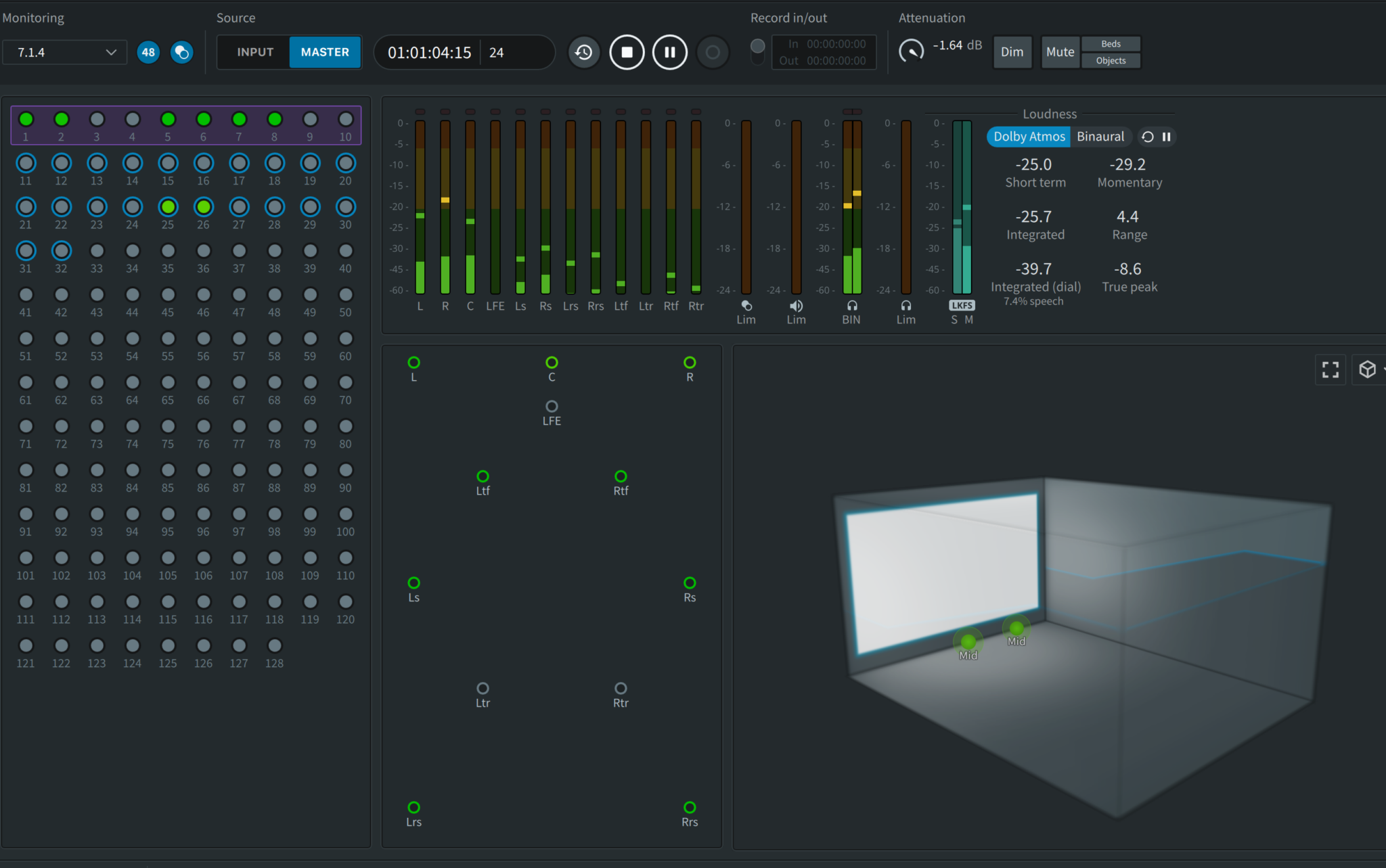Select object 25 in the object grid
1386x868 pixels.
point(168,207)
